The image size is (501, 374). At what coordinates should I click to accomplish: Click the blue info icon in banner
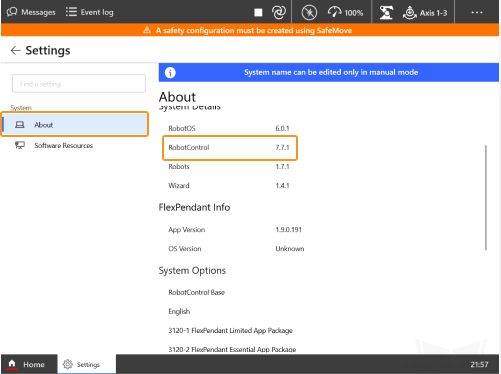tap(170, 72)
